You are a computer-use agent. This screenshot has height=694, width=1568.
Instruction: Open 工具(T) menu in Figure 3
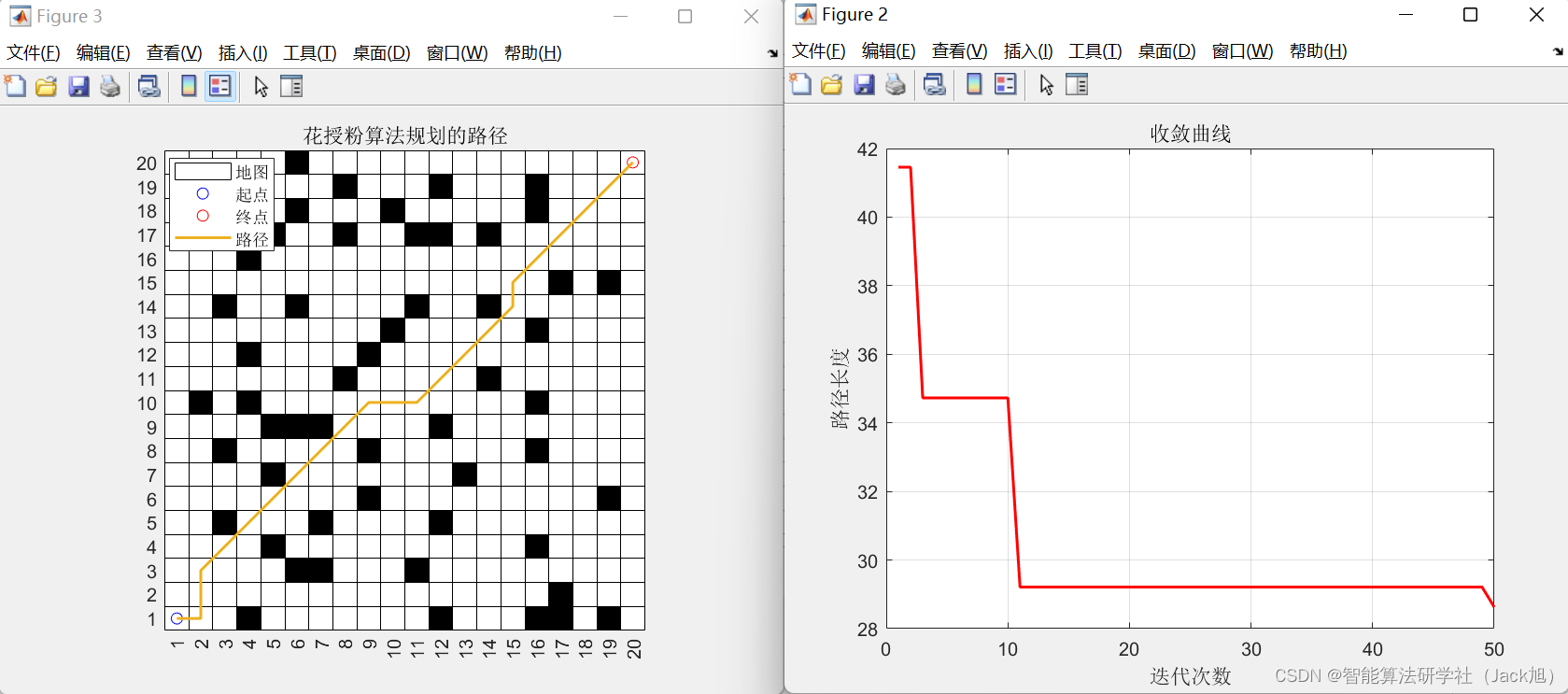pyautogui.click(x=310, y=53)
